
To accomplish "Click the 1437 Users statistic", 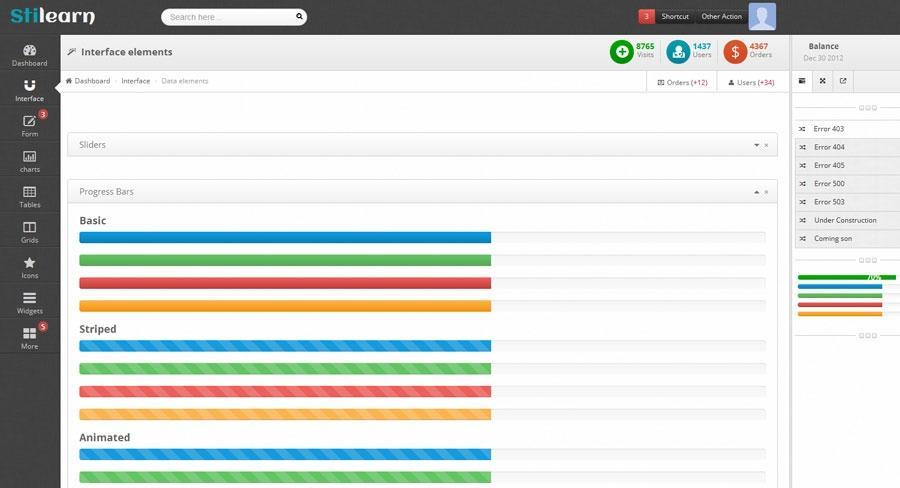I will pyautogui.click(x=702, y=51).
